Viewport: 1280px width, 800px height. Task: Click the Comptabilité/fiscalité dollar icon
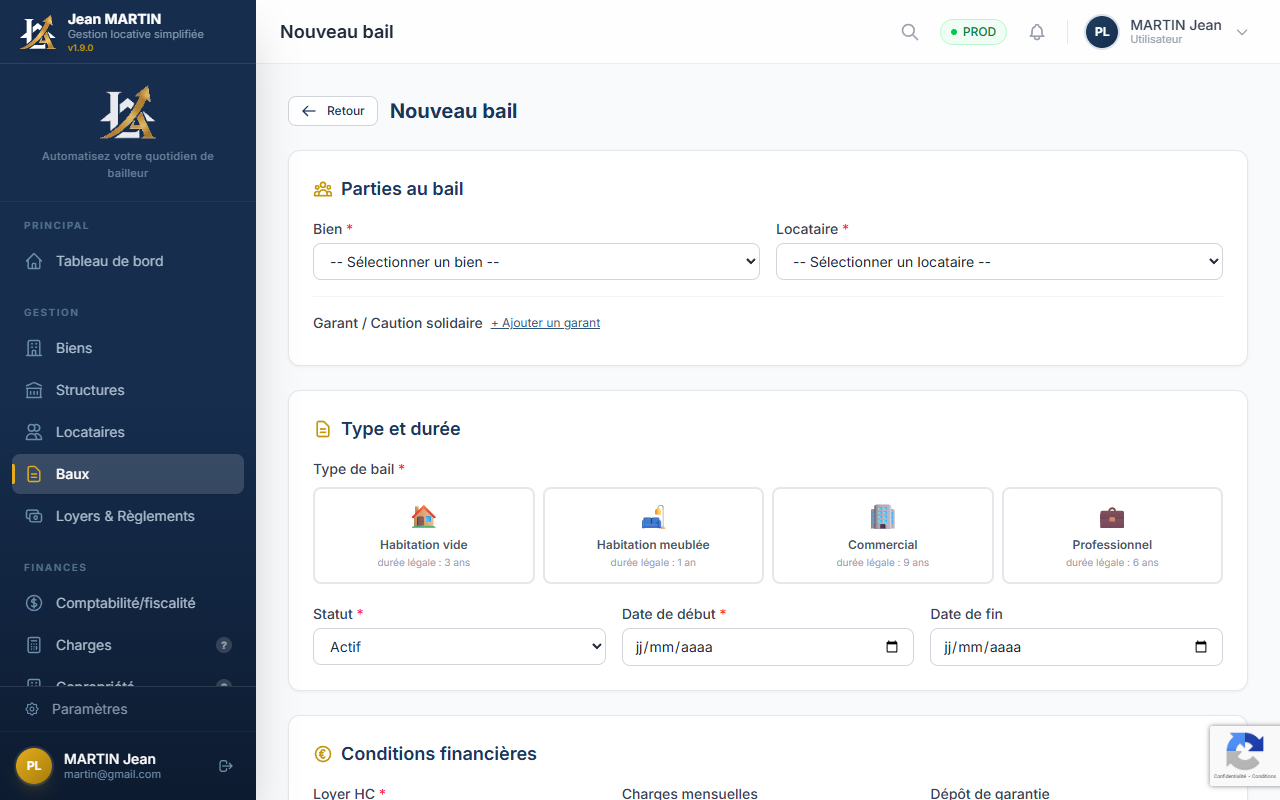(34, 603)
